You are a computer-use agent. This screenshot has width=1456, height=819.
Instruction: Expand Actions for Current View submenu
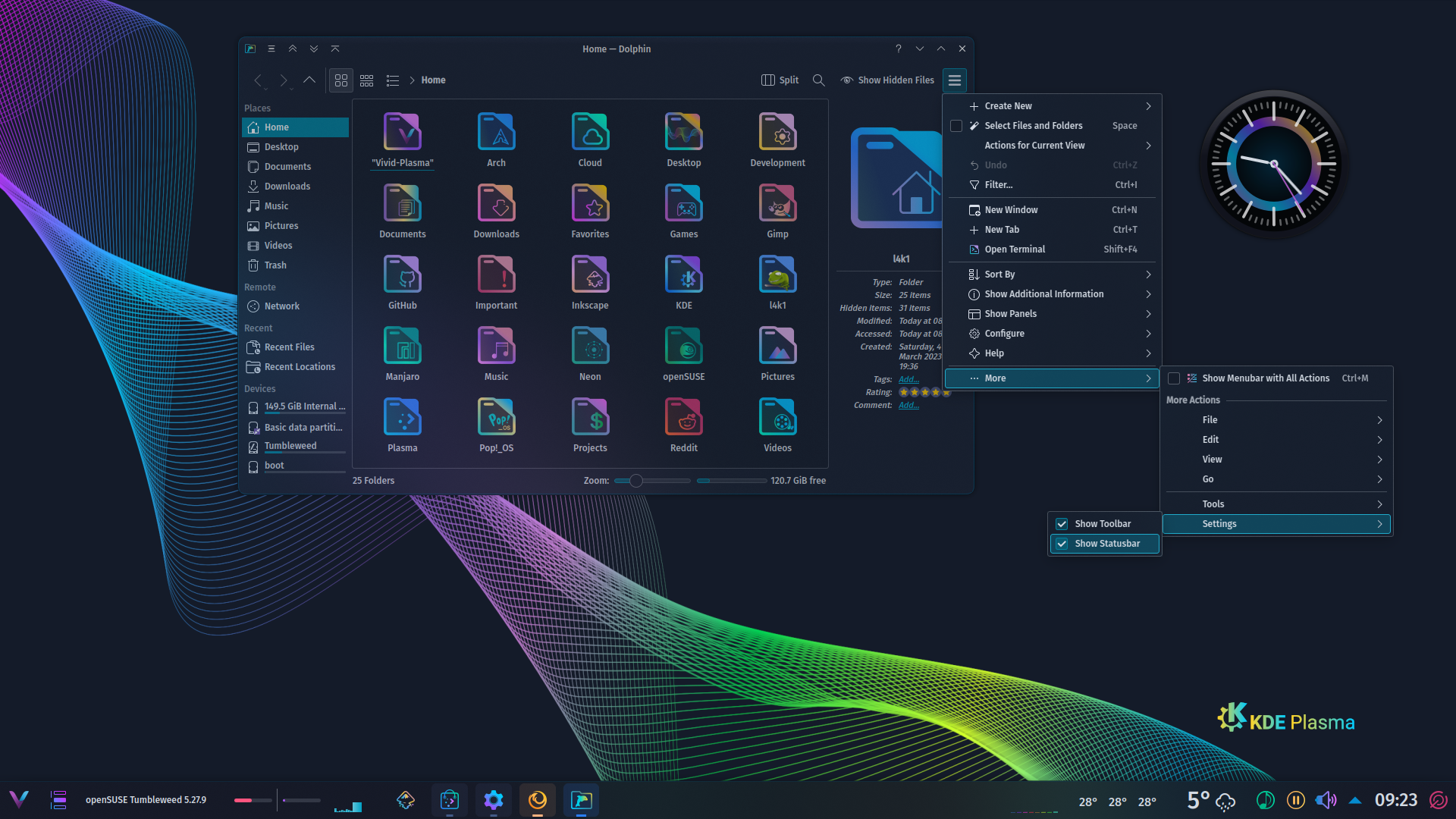point(1053,146)
